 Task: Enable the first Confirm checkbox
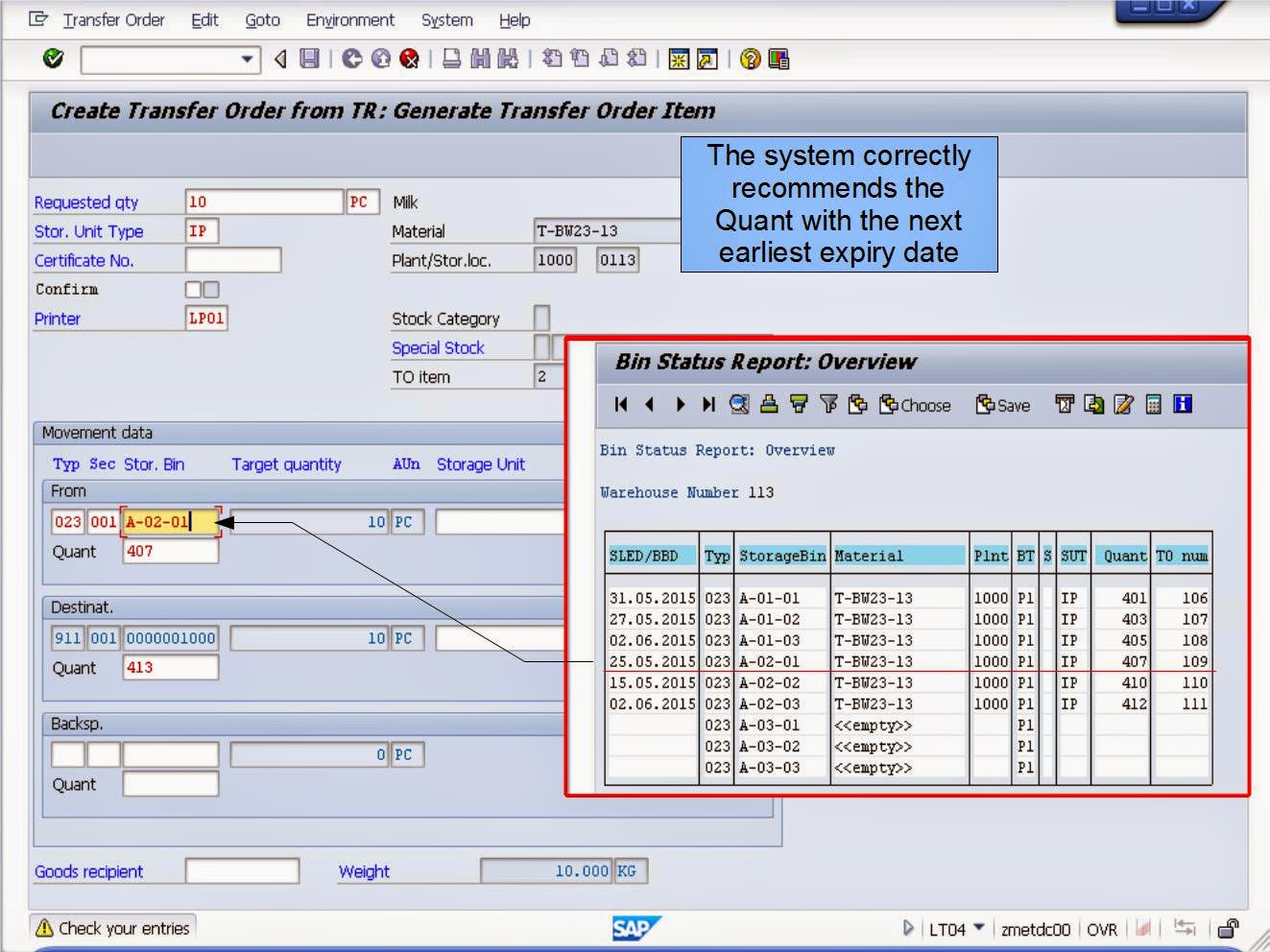[192, 289]
